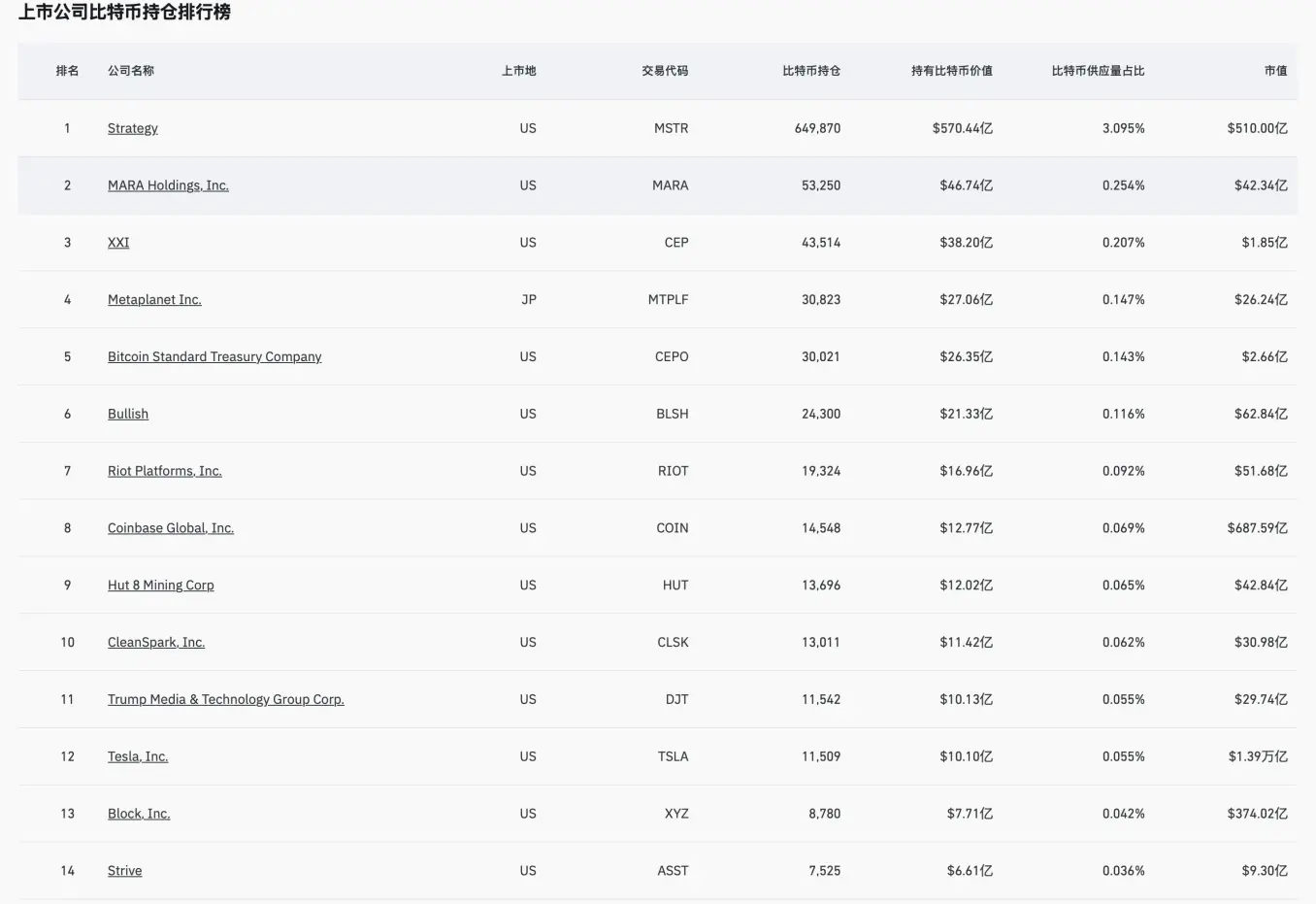
Task: Click the 公司名称 column header
Action: click(131, 71)
